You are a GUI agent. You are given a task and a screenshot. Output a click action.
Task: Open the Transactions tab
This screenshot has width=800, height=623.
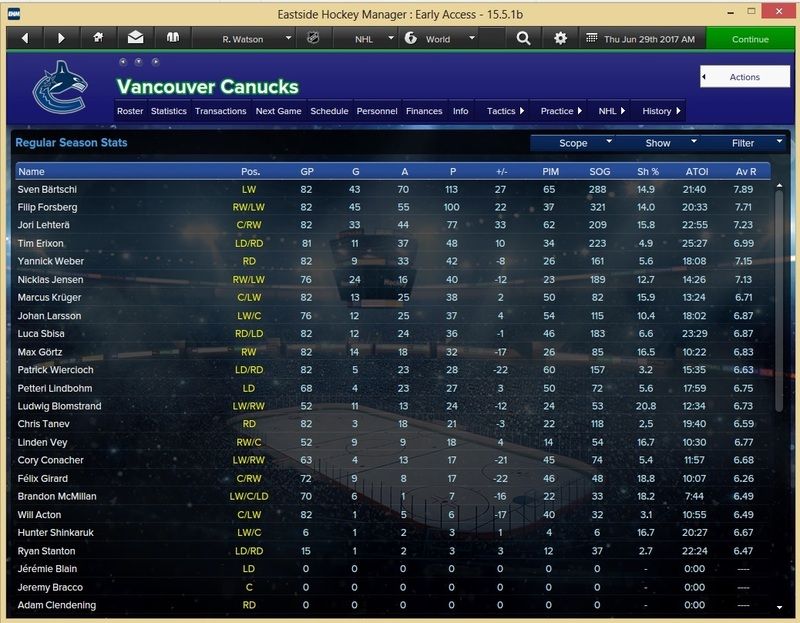click(220, 111)
